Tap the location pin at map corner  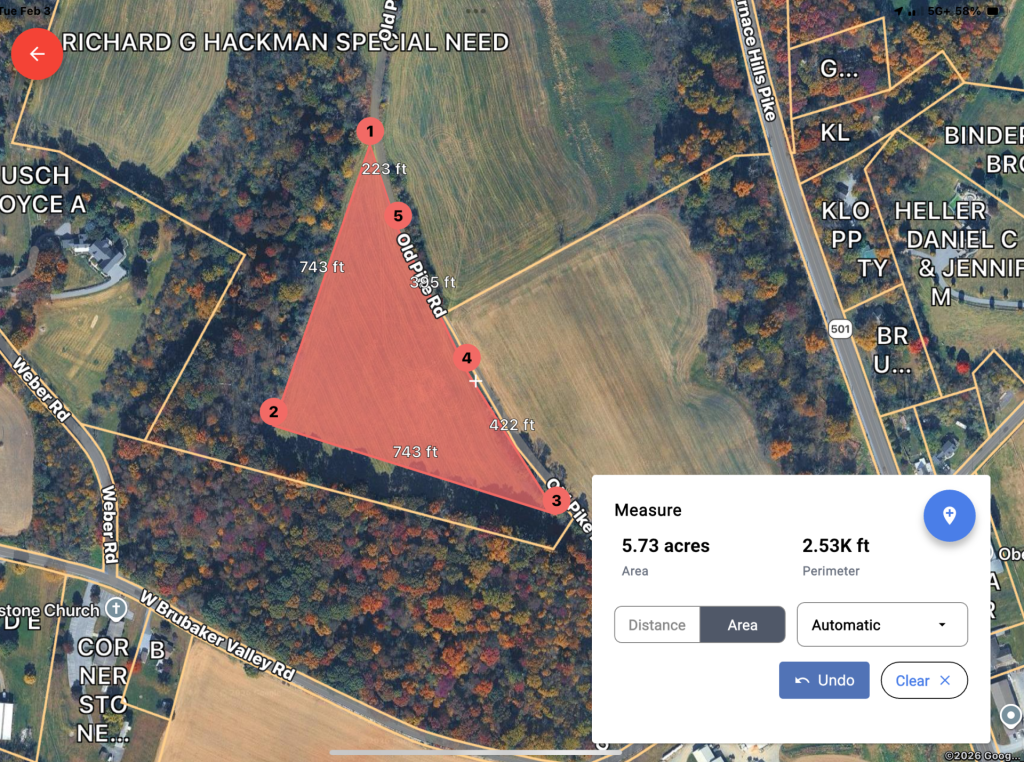(1011, 717)
